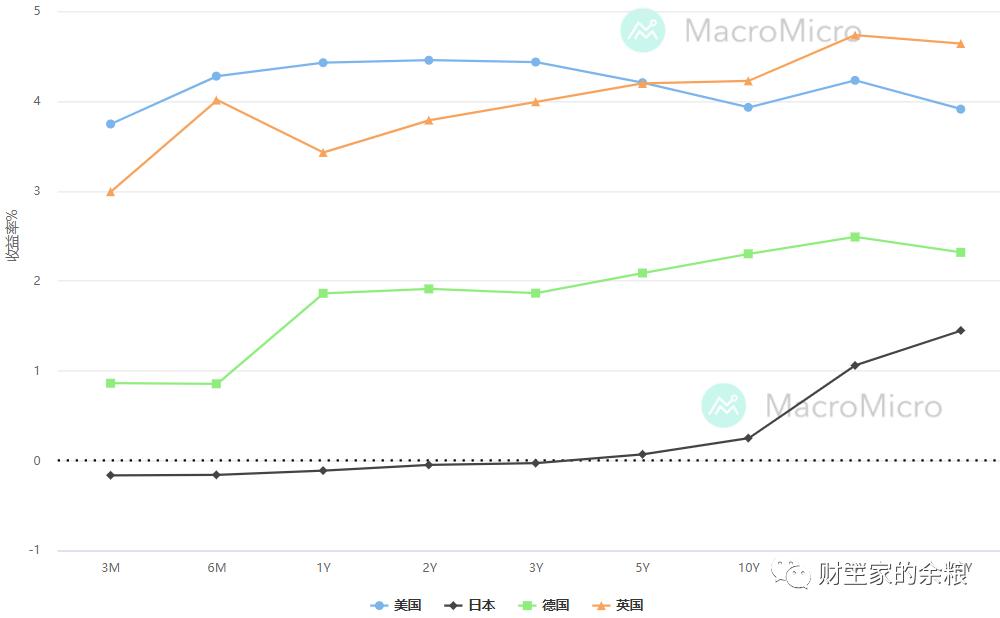The image size is (1000, 618).
Task: Select the 英国 triangle point at 6M
Action: coord(216,100)
